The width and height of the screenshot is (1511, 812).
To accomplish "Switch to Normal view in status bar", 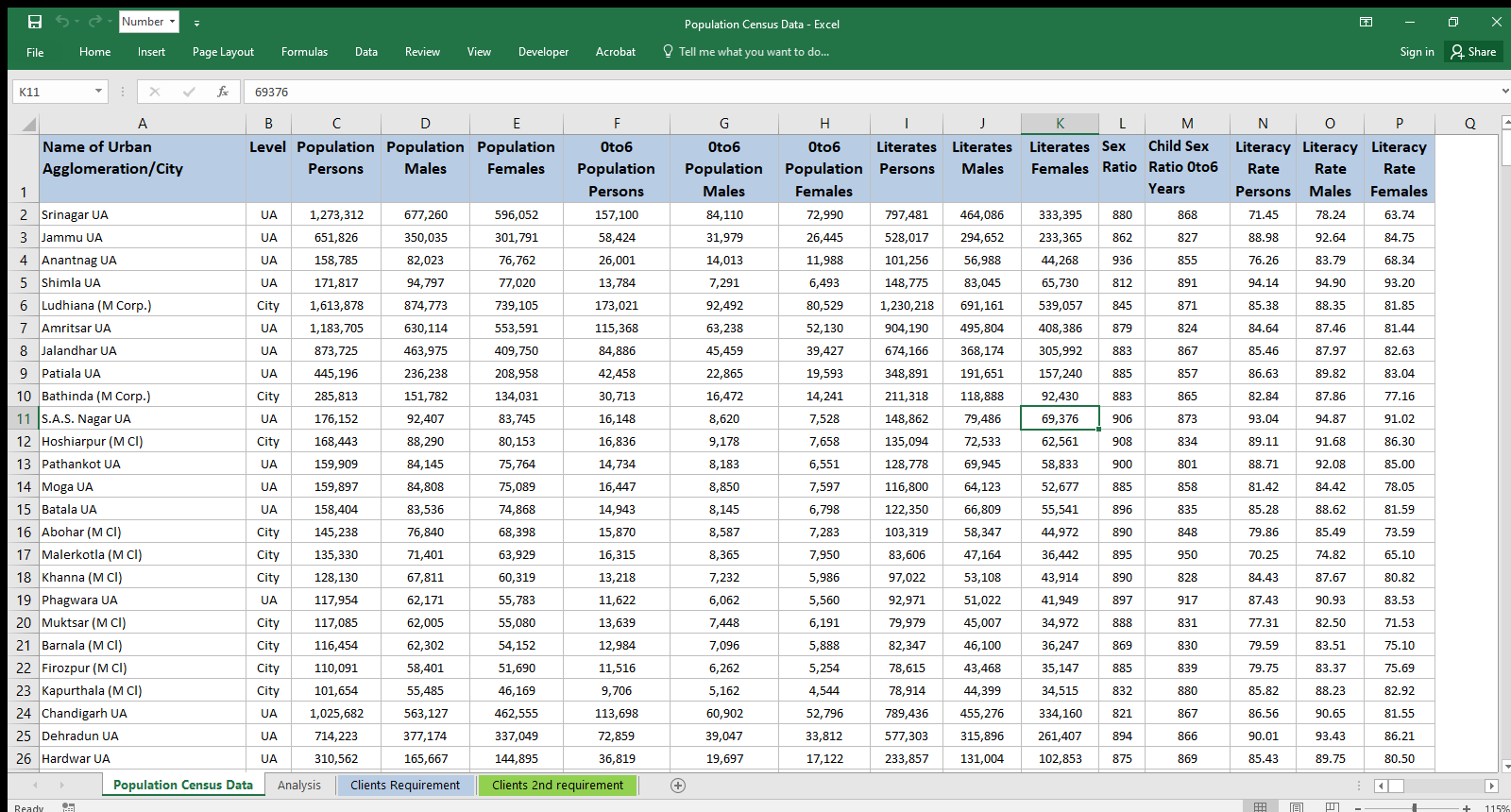I will click(1260, 807).
